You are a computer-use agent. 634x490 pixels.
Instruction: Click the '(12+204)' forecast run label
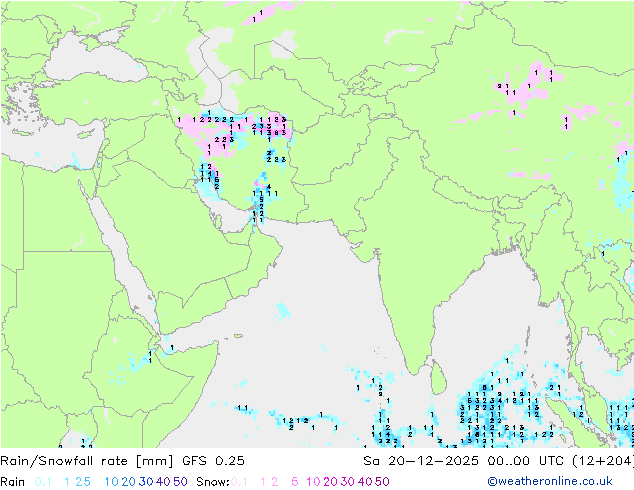coord(604,461)
